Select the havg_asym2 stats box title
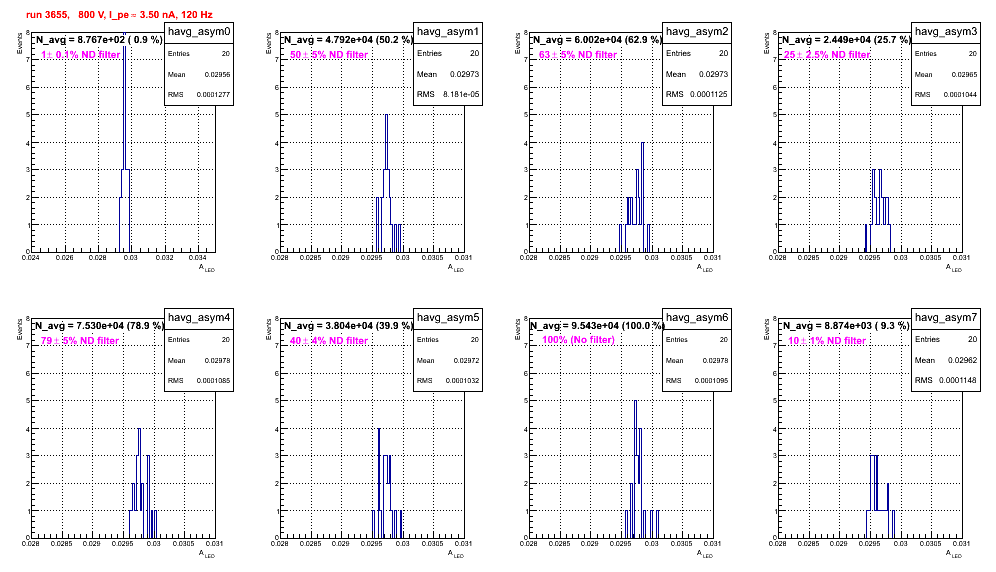The height and width of the screenshot is (572, 996). point(697,31)
